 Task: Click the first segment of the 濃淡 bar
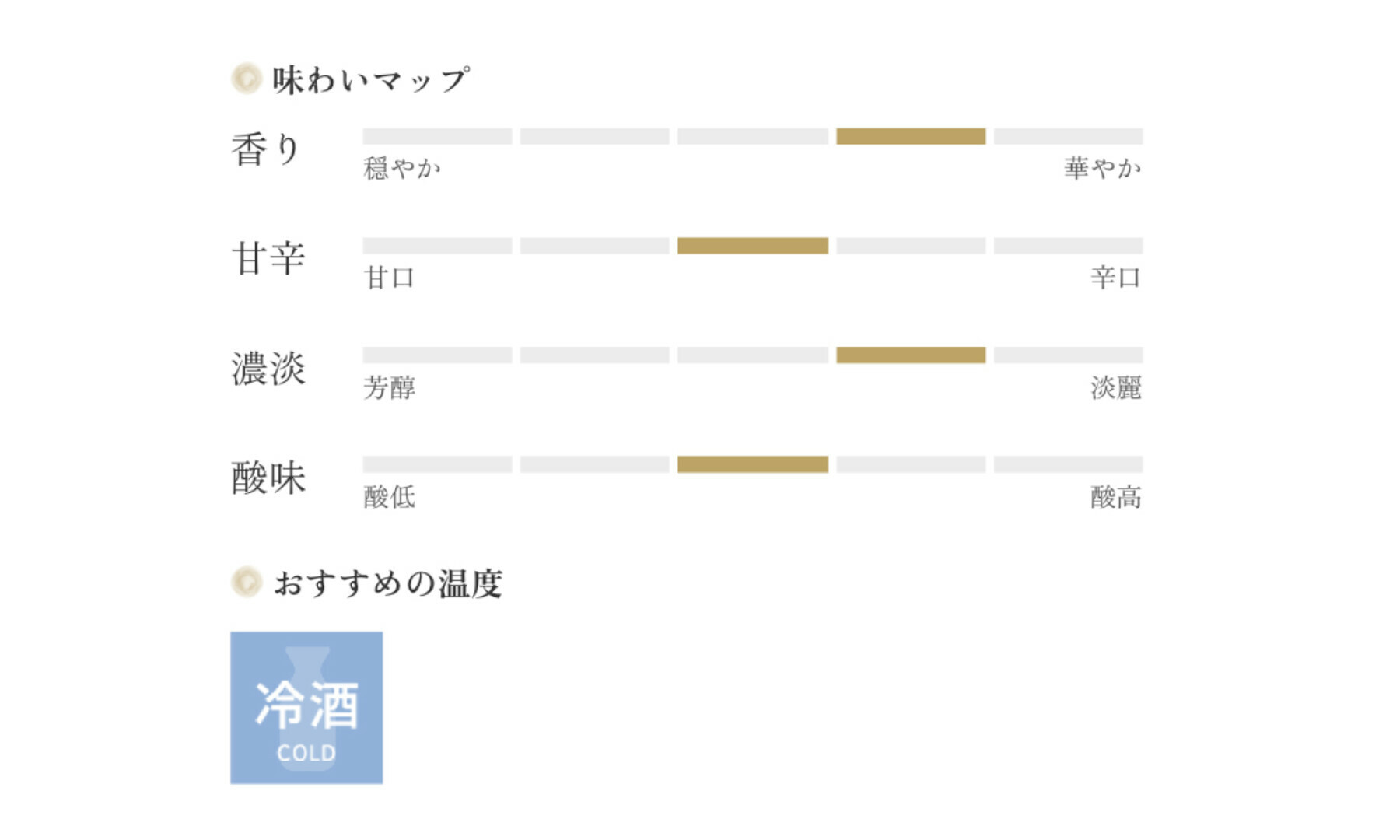pyautogui.click(x=437, y=355)
